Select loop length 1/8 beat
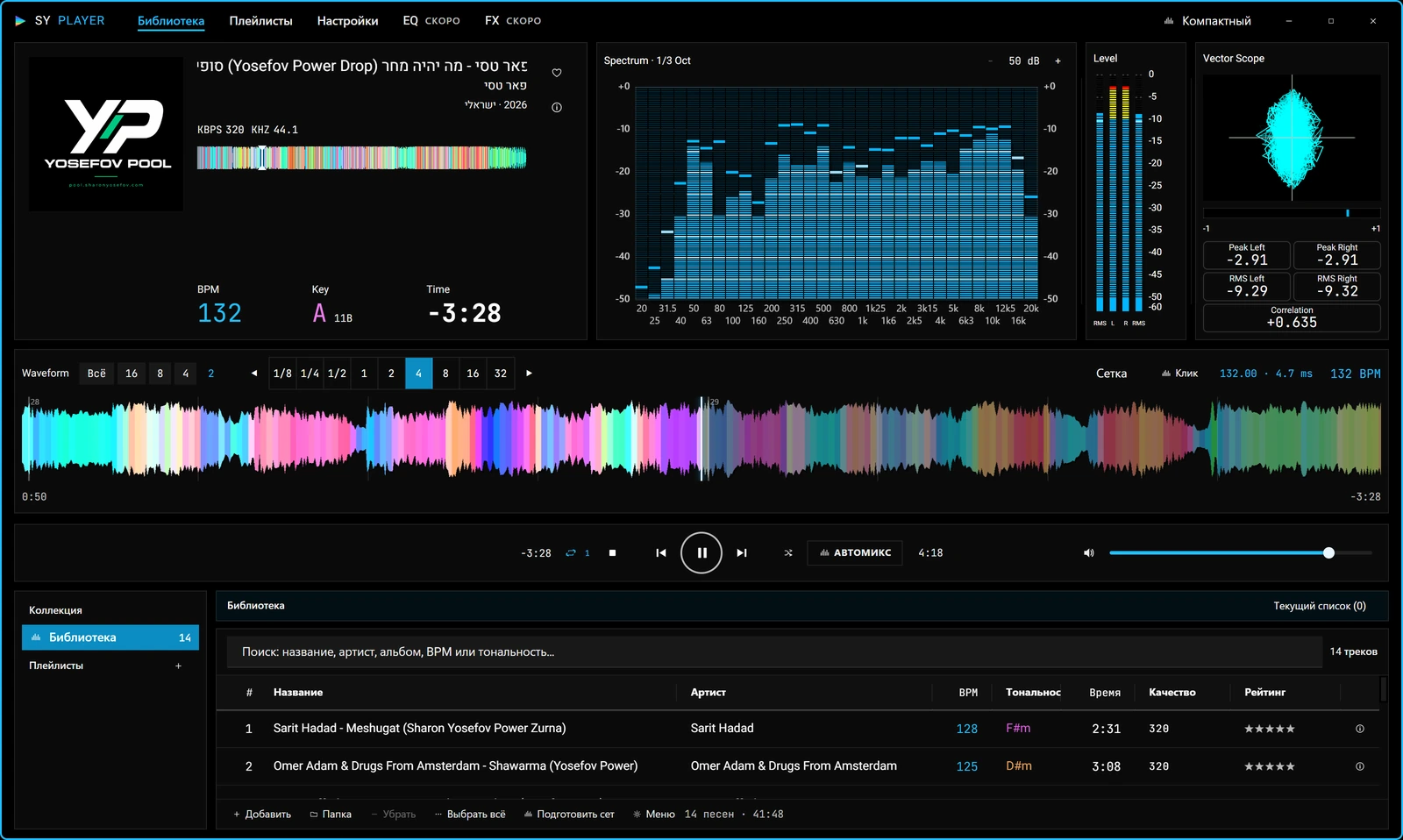 click(282, 374)
